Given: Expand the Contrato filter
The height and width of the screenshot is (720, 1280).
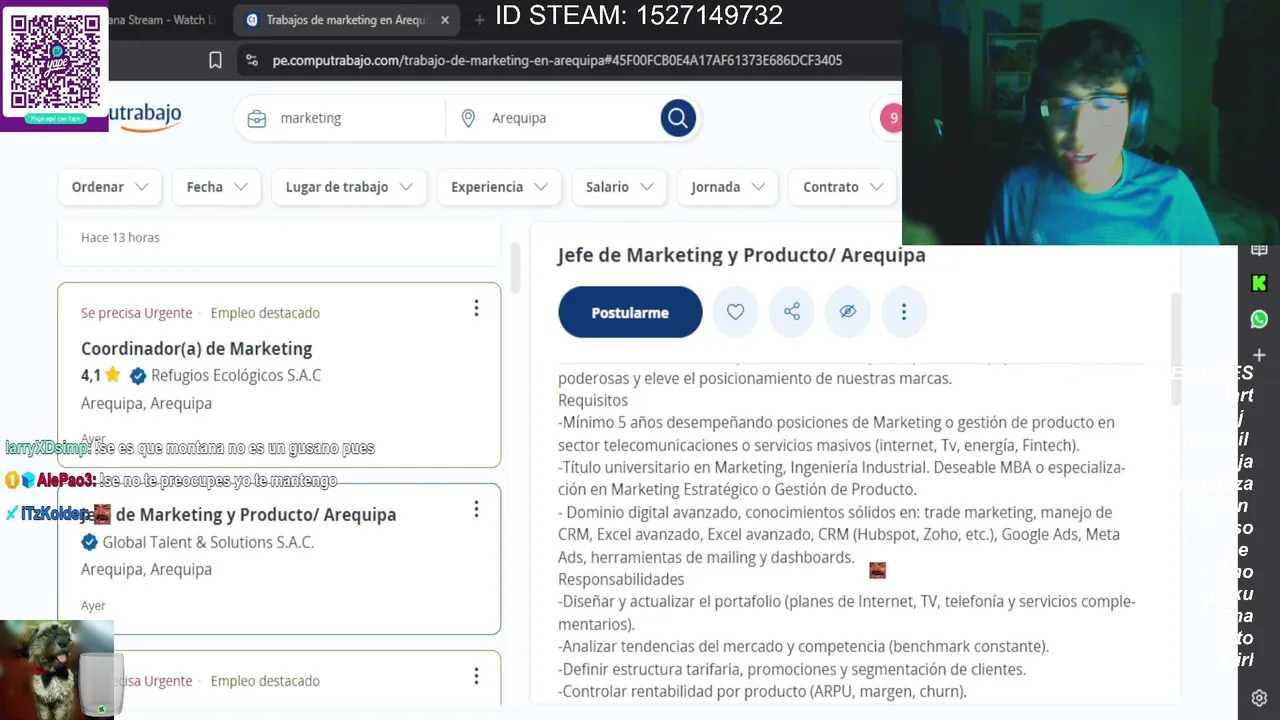Looking at the screenshot, I should tap(842, 187).
